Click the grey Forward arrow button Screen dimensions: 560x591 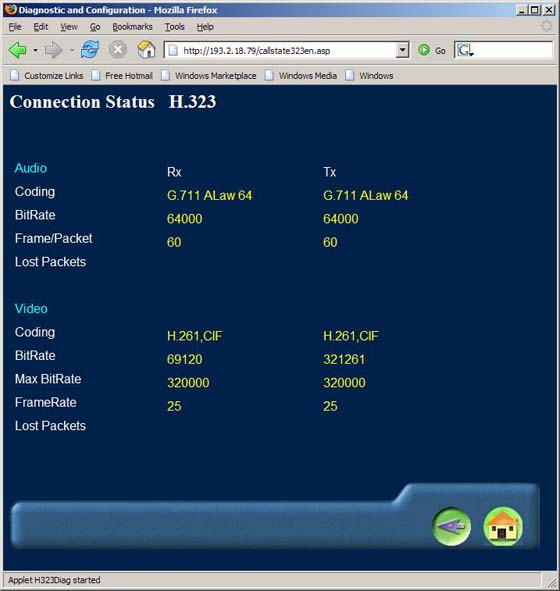pos(54,50)
